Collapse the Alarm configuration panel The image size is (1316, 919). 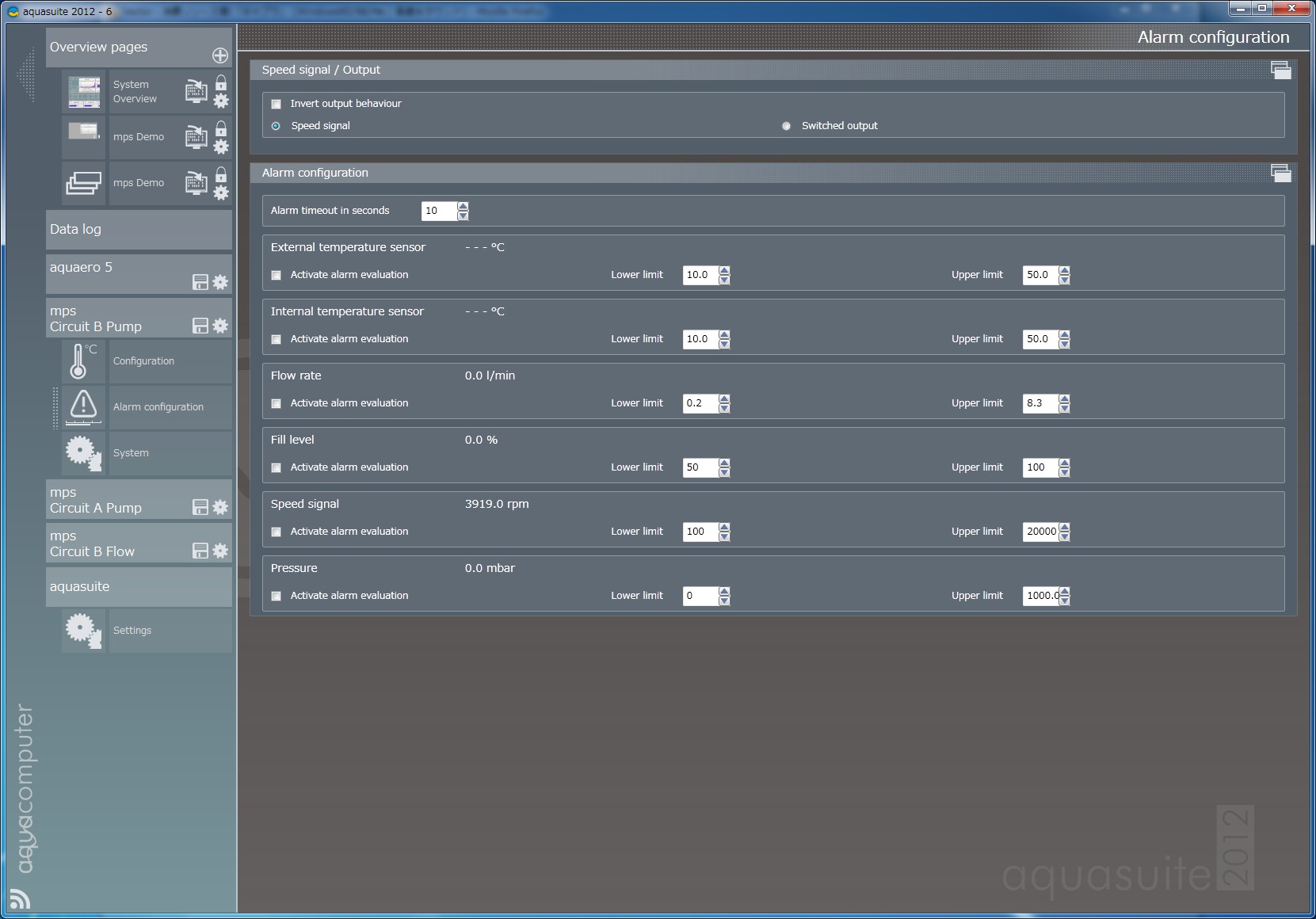pyautogui.click(x=1280, y=173)
